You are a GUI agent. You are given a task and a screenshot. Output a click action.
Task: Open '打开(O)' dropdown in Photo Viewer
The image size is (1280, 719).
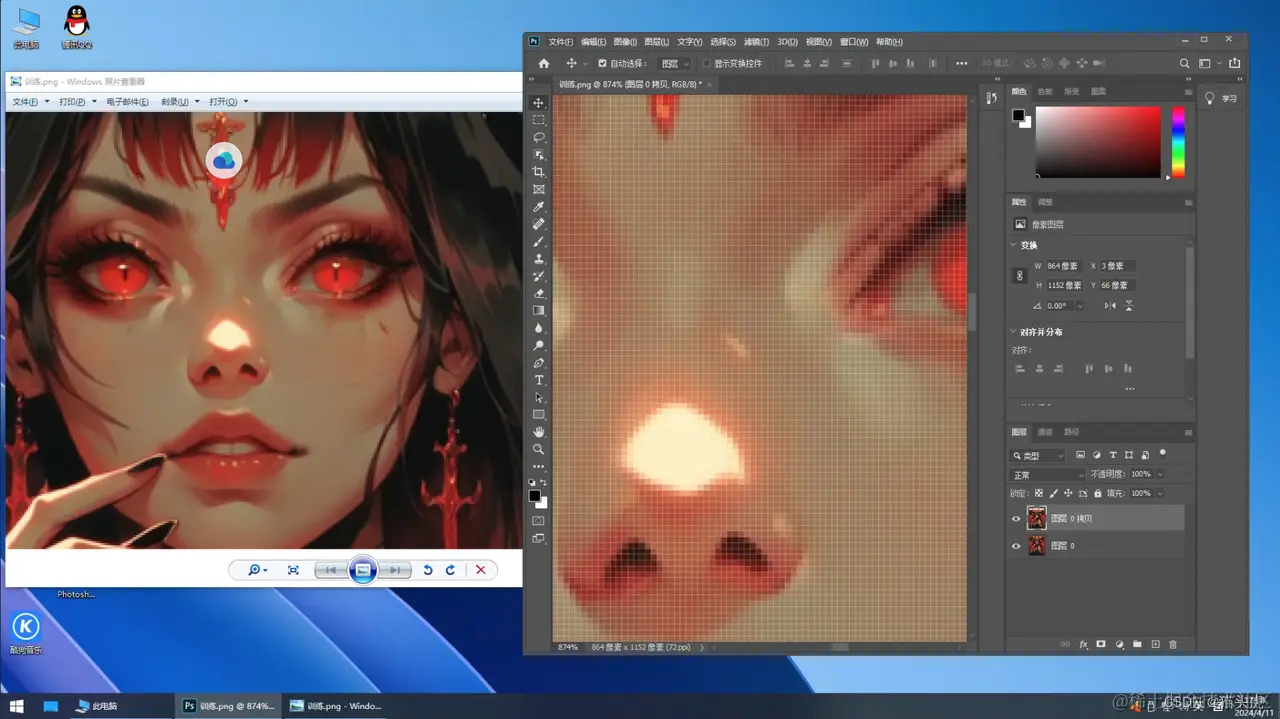click(228, 102)
